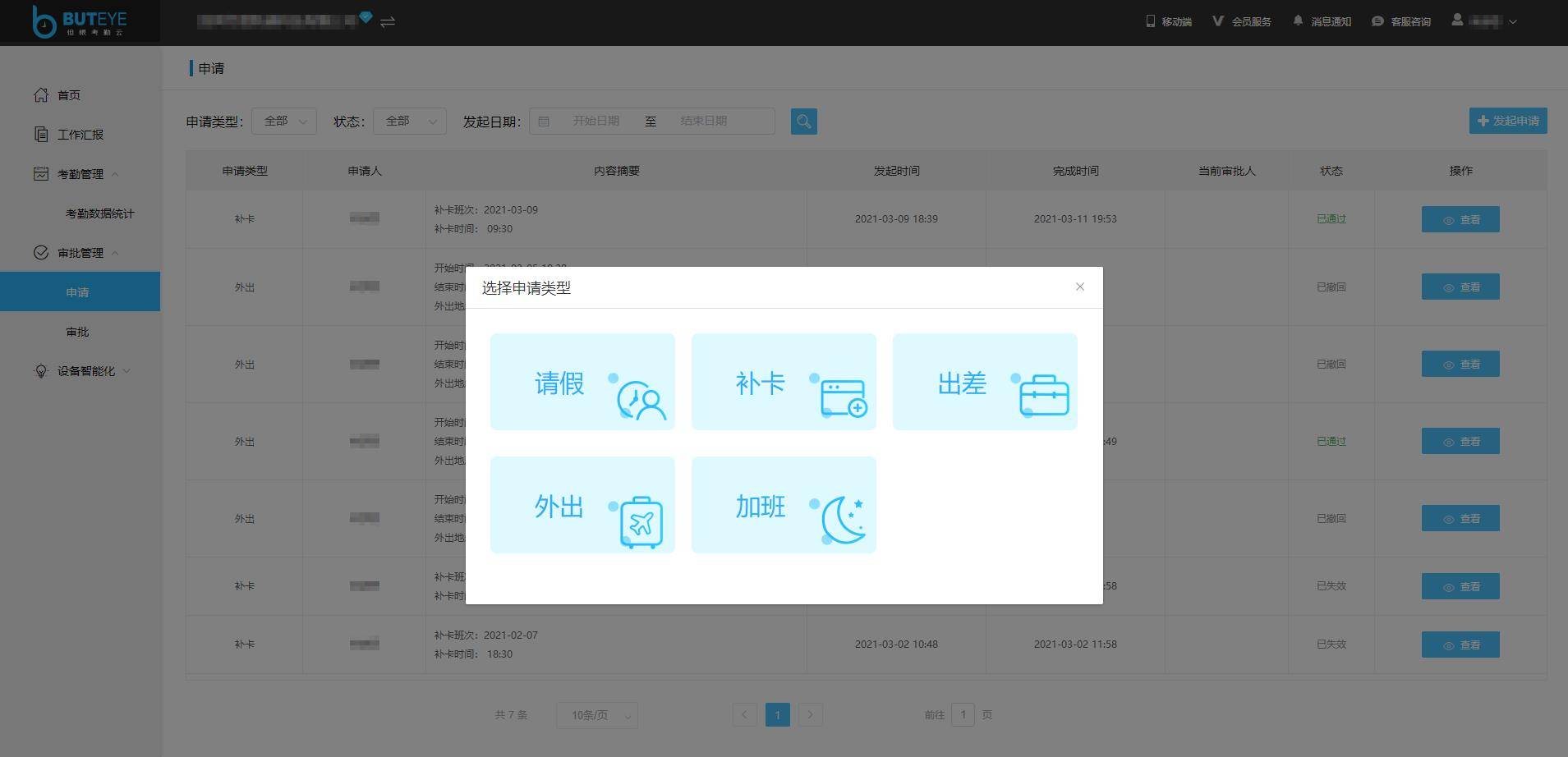Close the 选择申请类型 dialog
This screenshot has height=757, width=1568.
click(1079, 287)
